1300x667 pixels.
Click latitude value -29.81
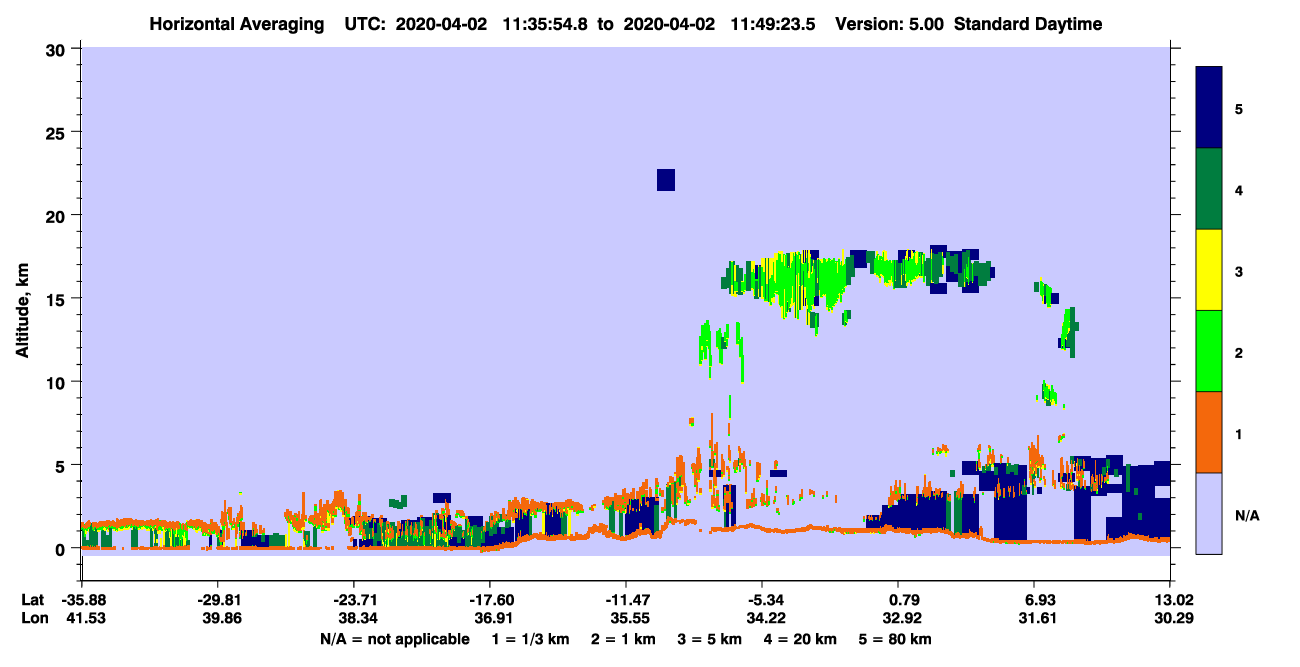pos(218,600)
